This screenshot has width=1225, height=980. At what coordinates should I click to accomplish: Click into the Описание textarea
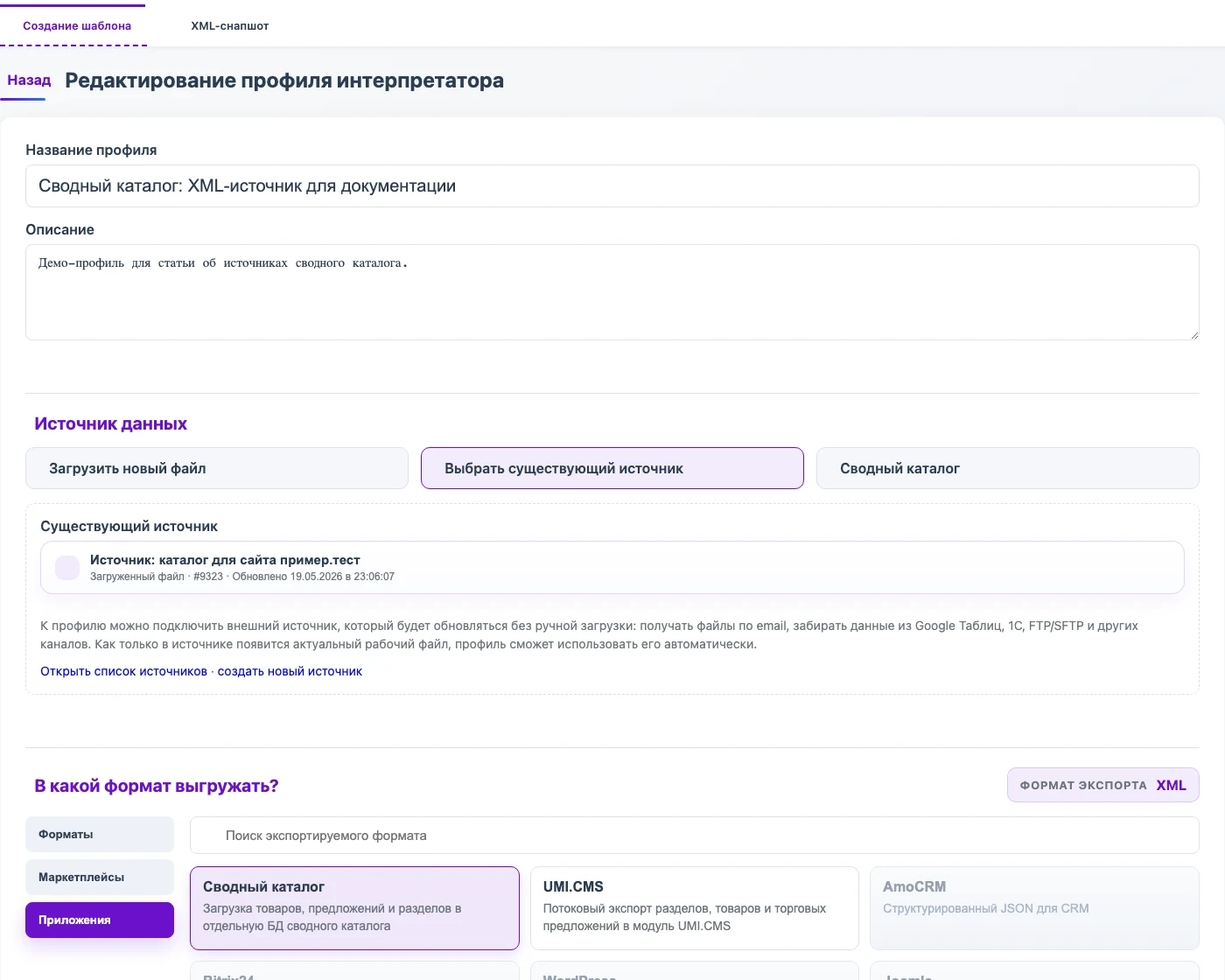(612, 292)
